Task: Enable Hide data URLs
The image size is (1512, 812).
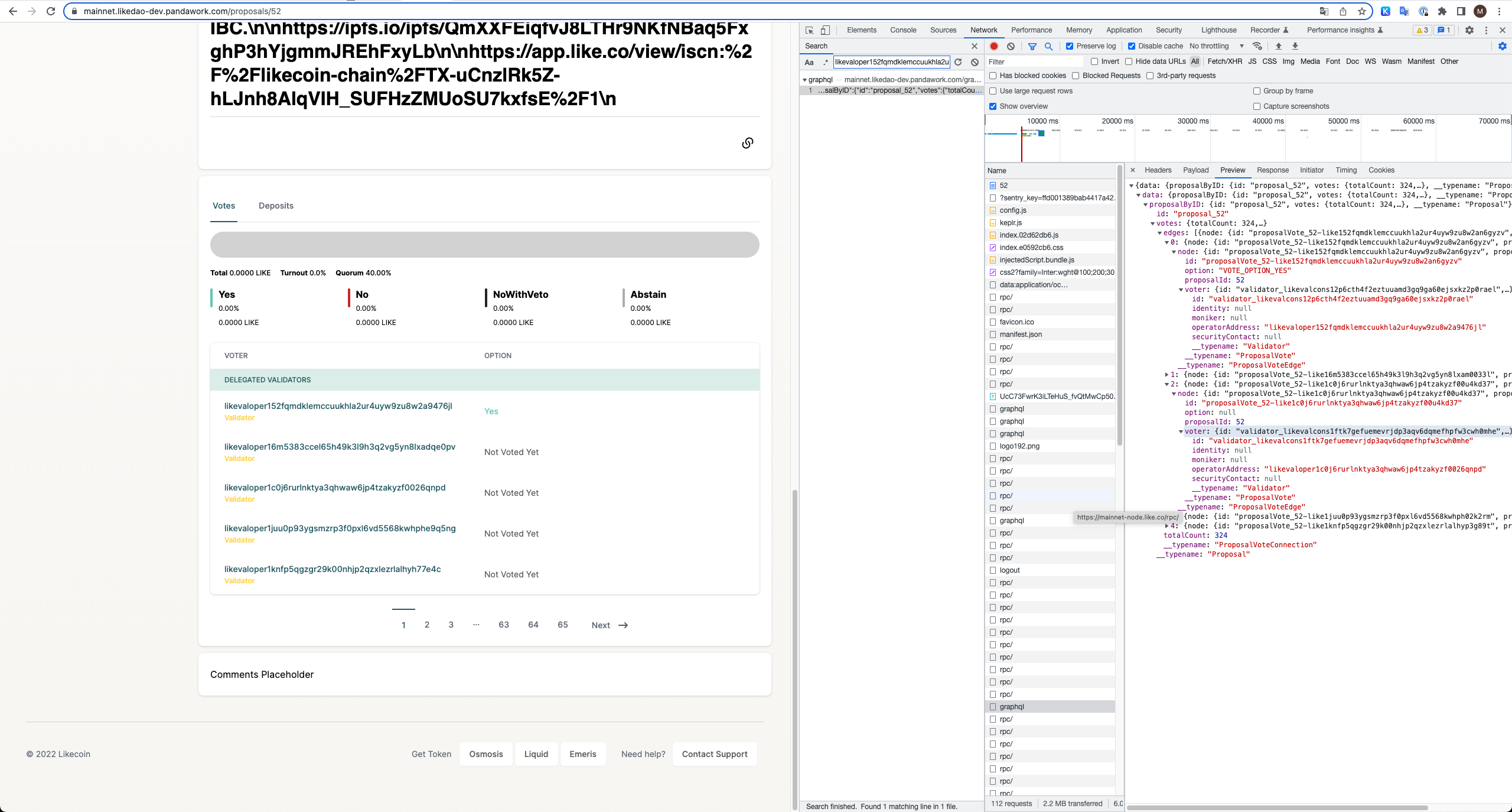Action: click(1128, 61)
